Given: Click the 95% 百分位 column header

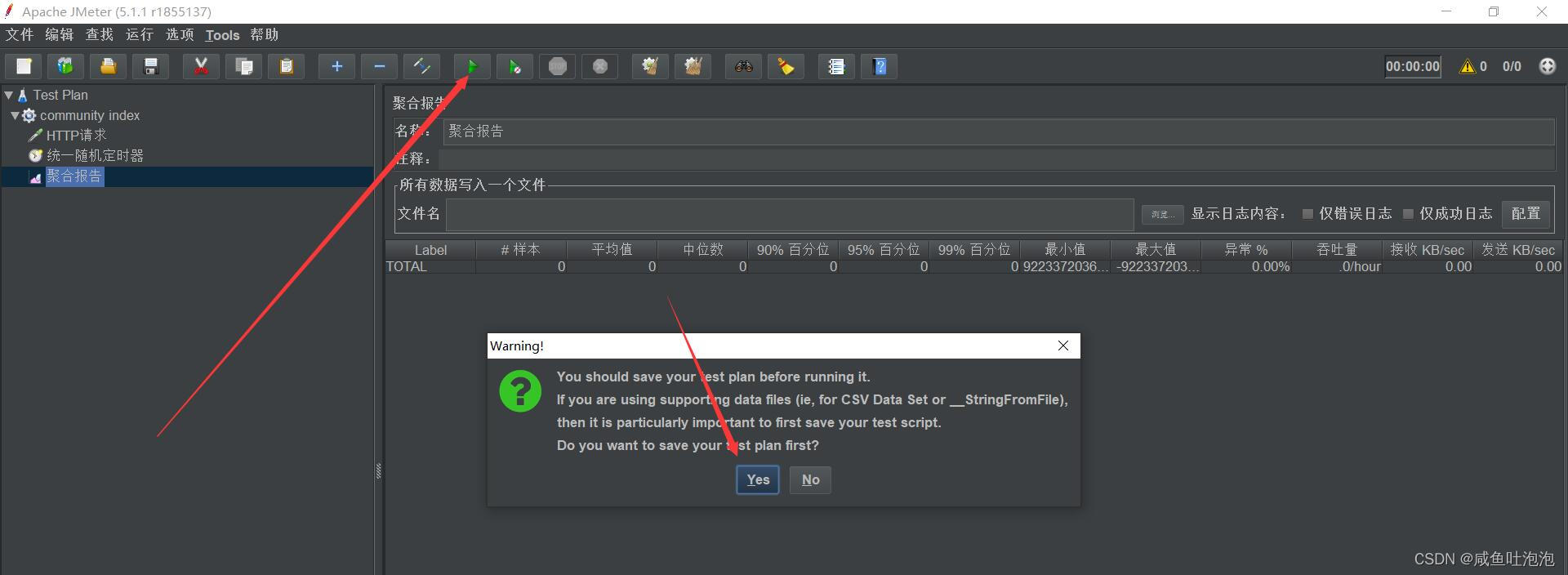Looking at the screenshot, I should click(884, 250).
